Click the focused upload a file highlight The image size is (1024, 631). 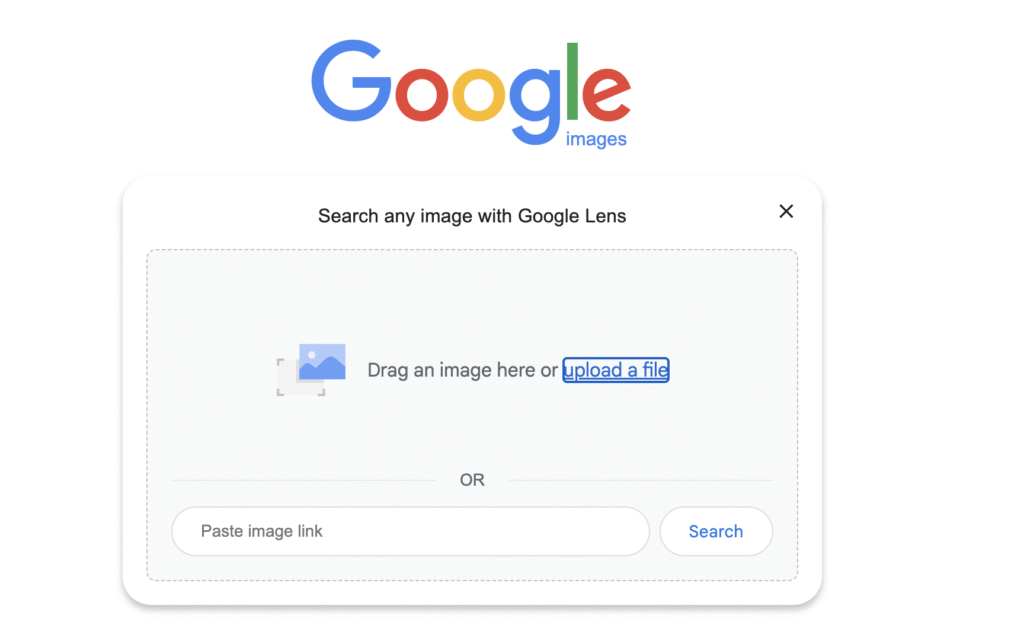[615, 370]
